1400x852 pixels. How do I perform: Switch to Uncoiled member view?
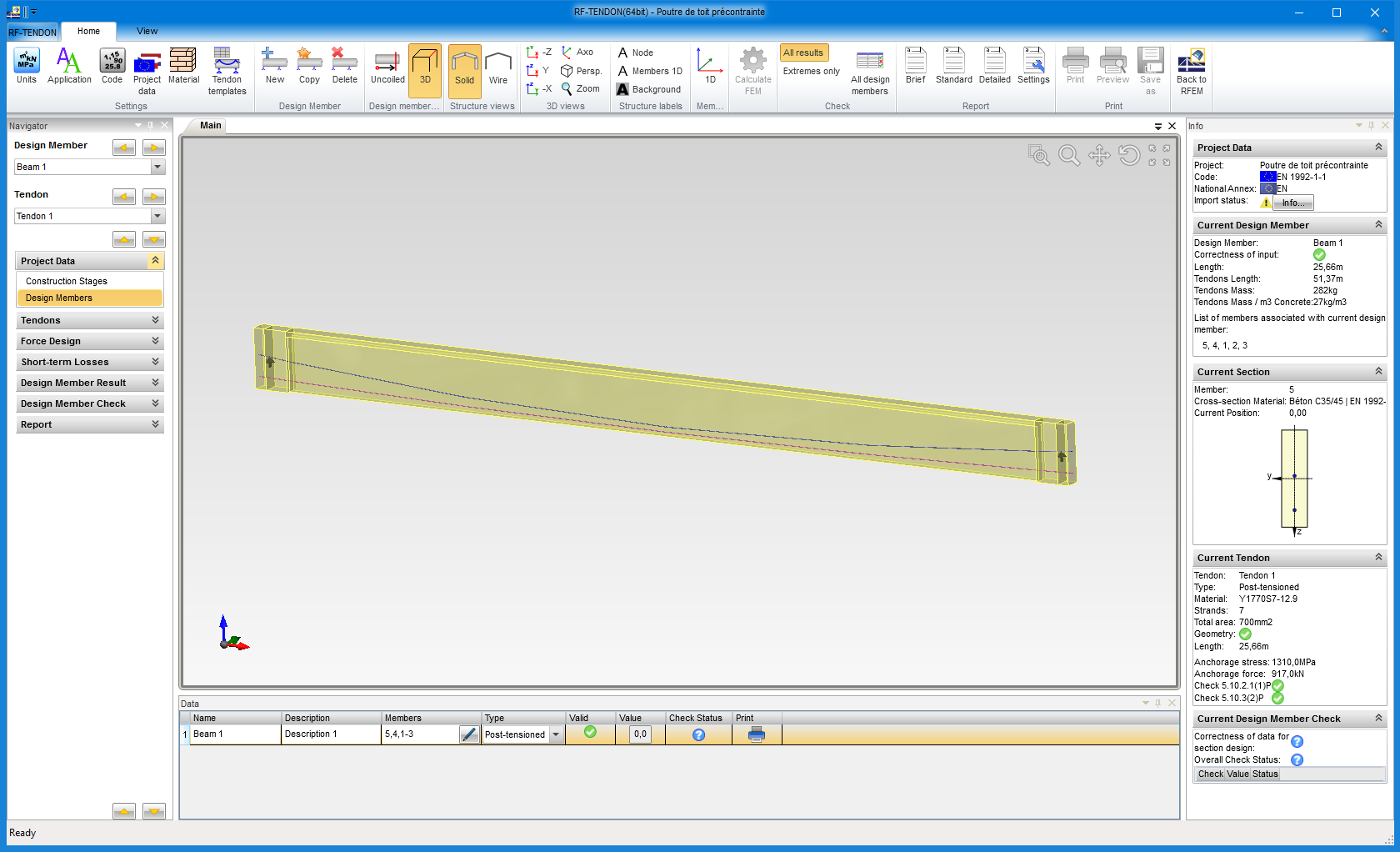[387, 66]
